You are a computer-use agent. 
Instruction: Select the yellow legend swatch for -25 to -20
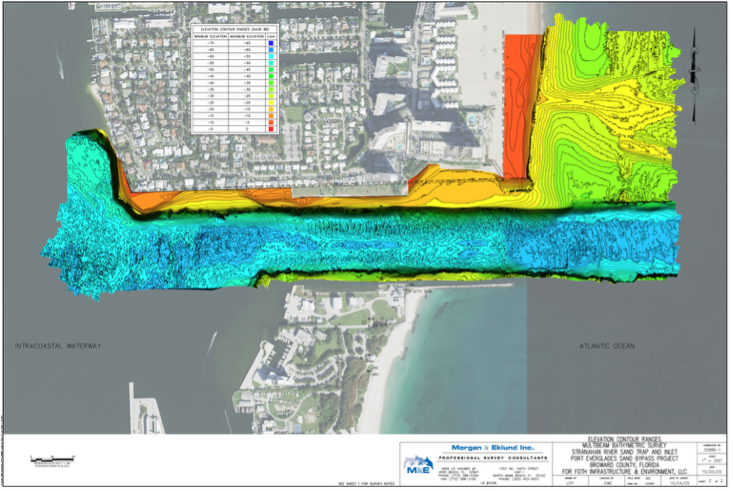(x=271, y=102)
